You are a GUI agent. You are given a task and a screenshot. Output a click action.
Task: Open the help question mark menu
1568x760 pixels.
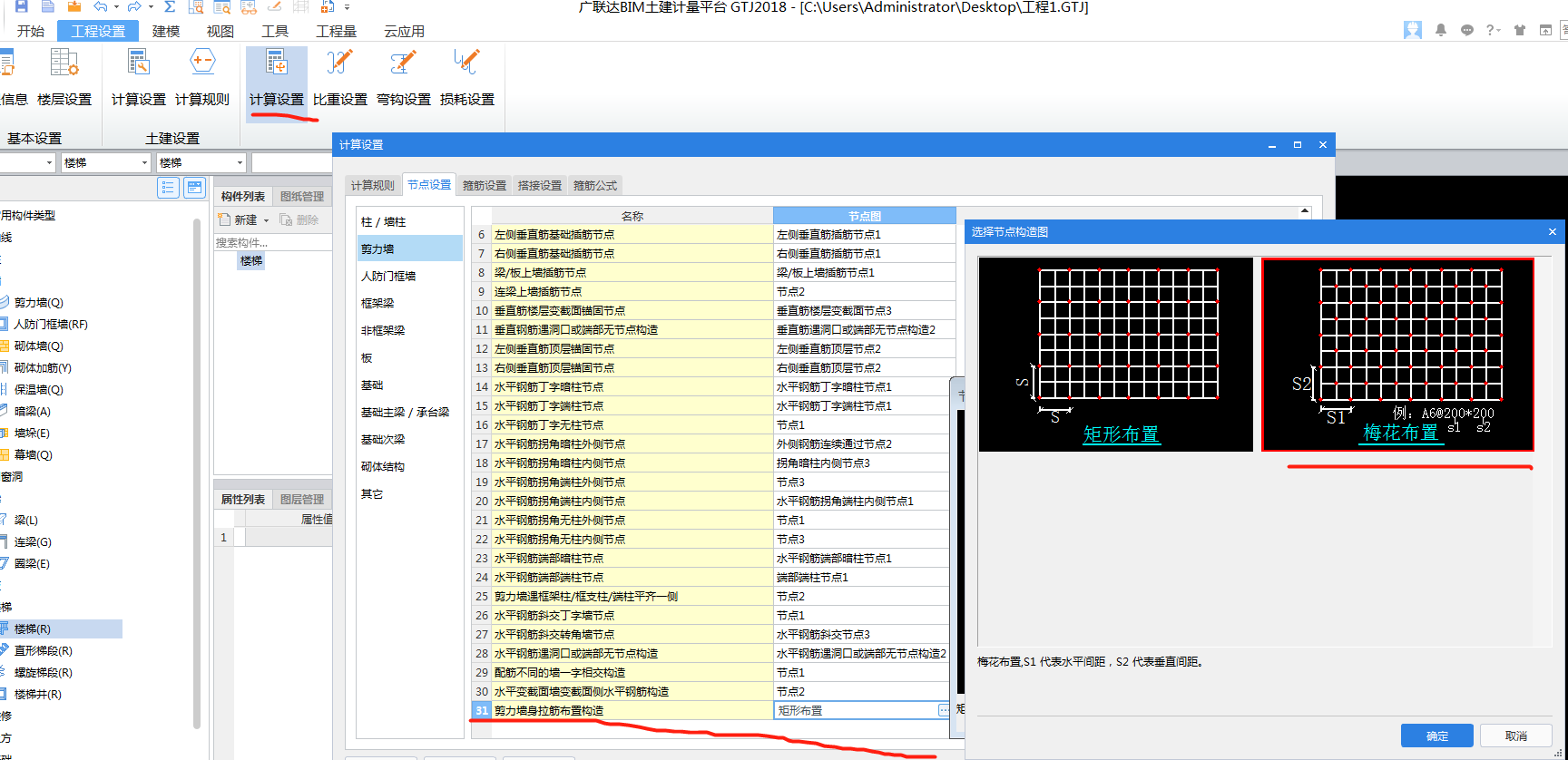pyautogui.click(x=1493, y=30)
